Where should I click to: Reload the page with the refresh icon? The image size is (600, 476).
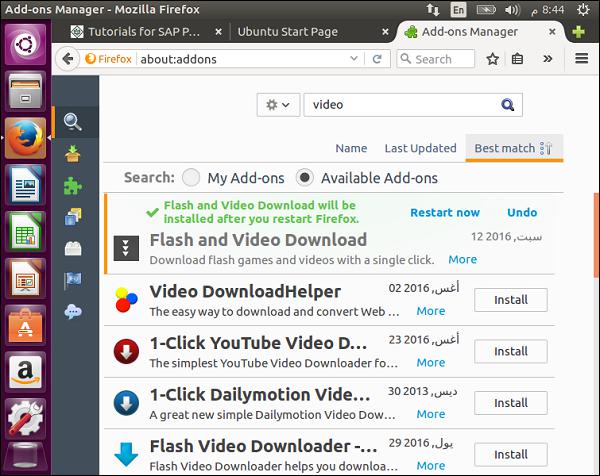376,59
